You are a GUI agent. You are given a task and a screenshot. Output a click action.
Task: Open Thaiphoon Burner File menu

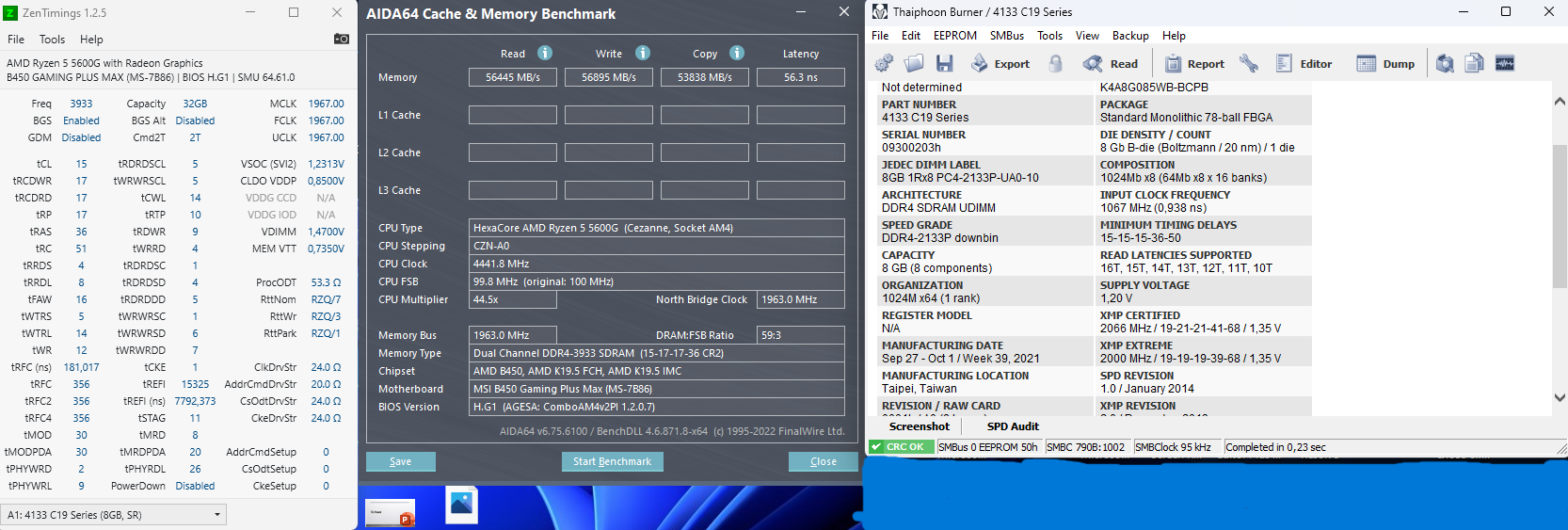click(x=880, y=36)
